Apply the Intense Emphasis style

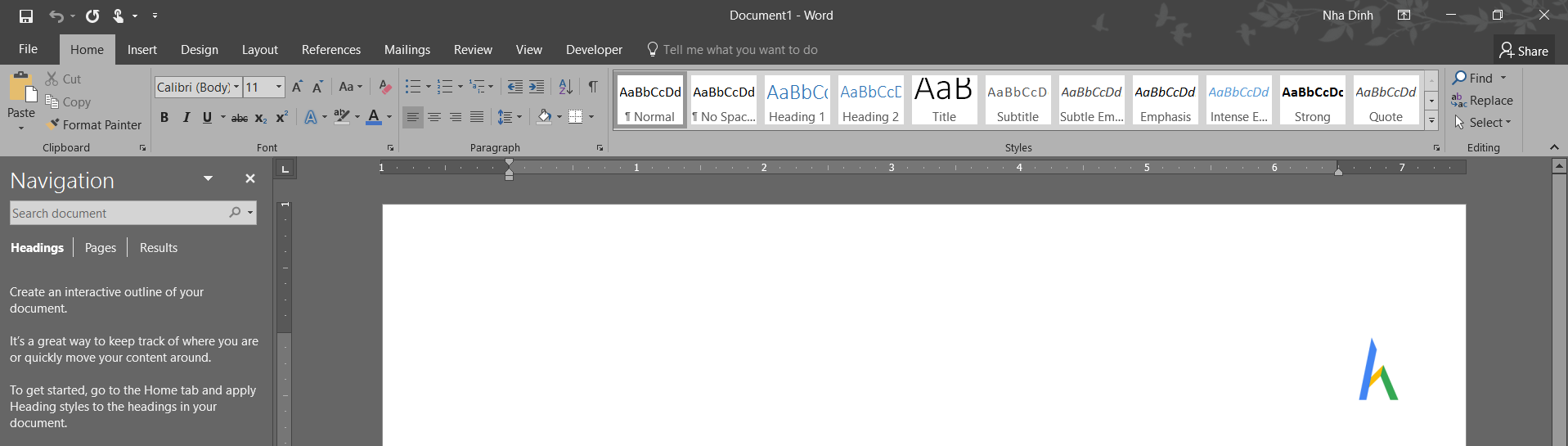point(1238,100)
